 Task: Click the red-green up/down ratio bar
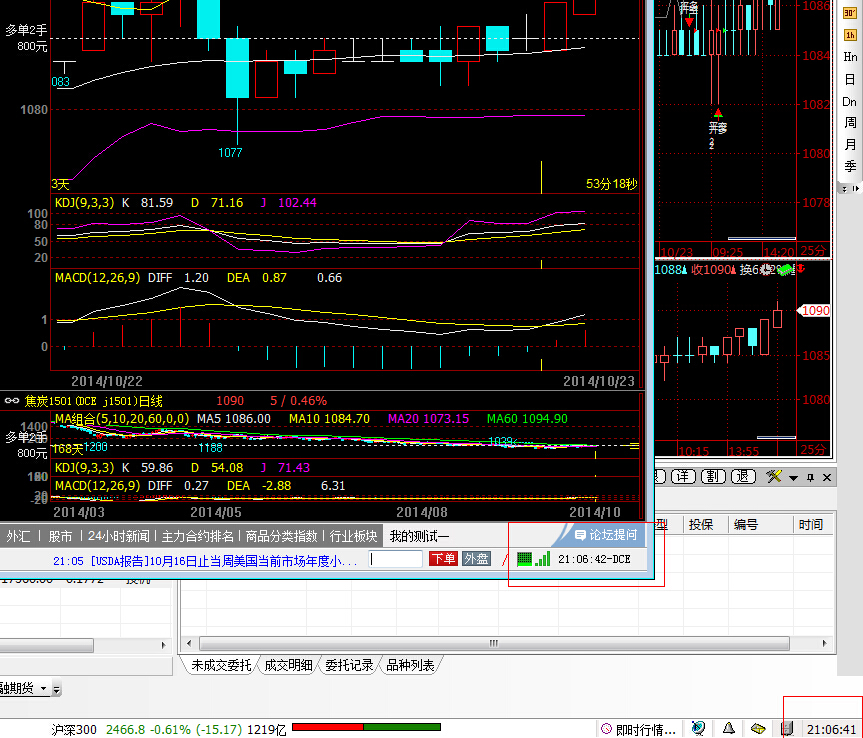[x=366, y=727]
